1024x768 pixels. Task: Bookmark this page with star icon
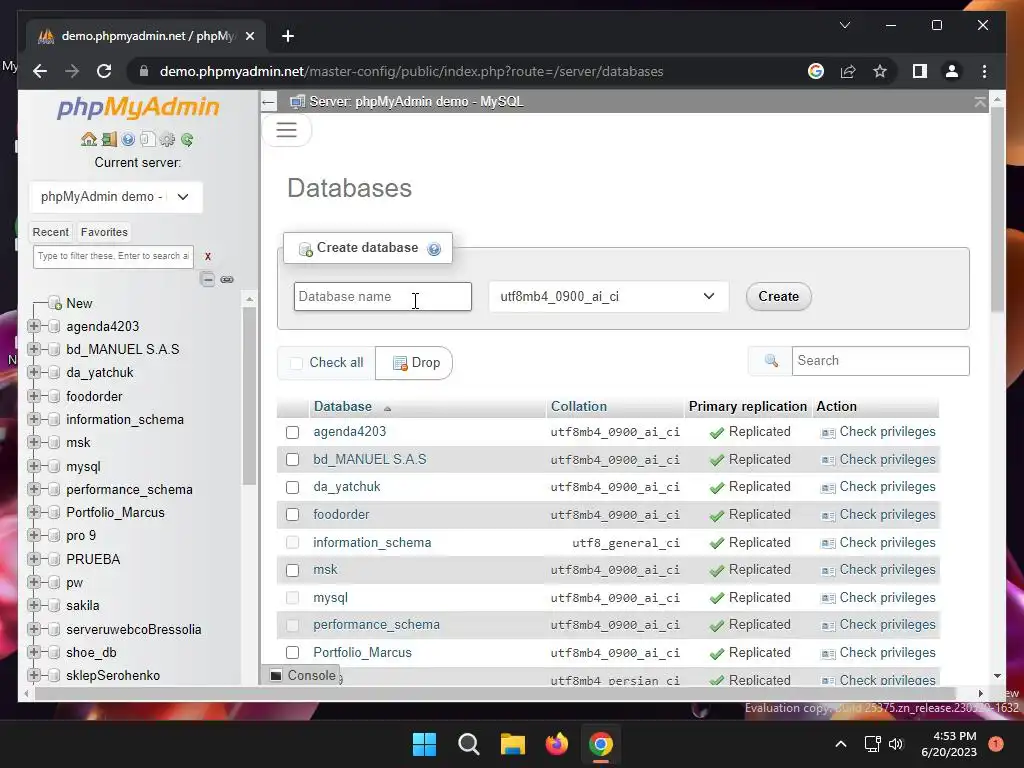pos(880,71)
